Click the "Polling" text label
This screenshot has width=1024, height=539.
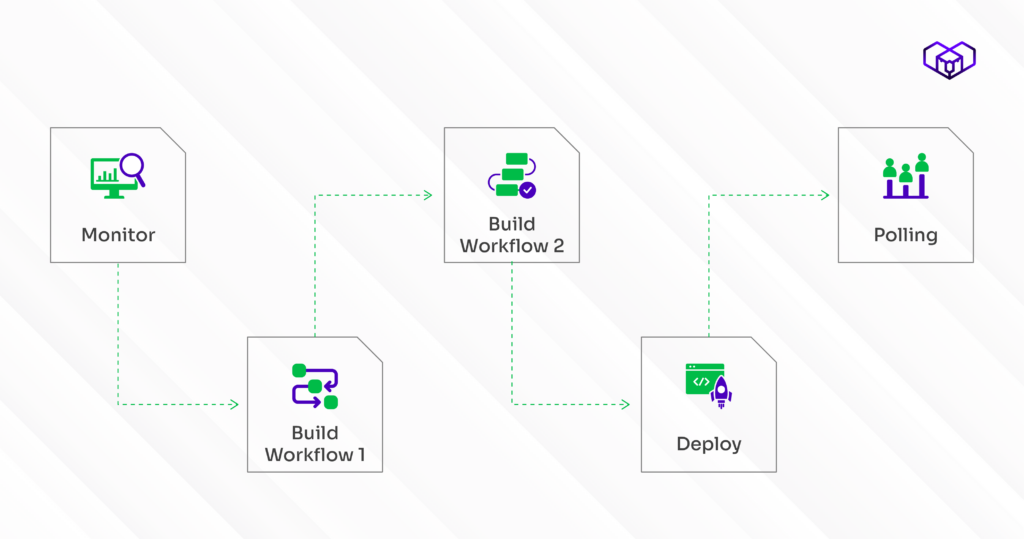click(x=905, y=236)
